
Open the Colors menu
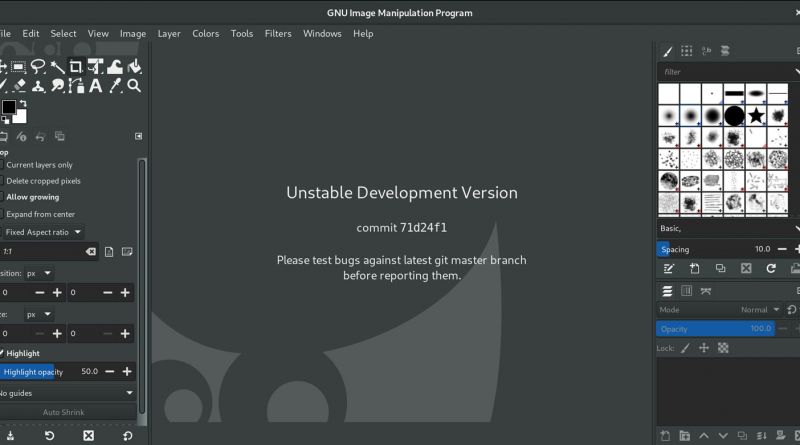tap(205, 33)
